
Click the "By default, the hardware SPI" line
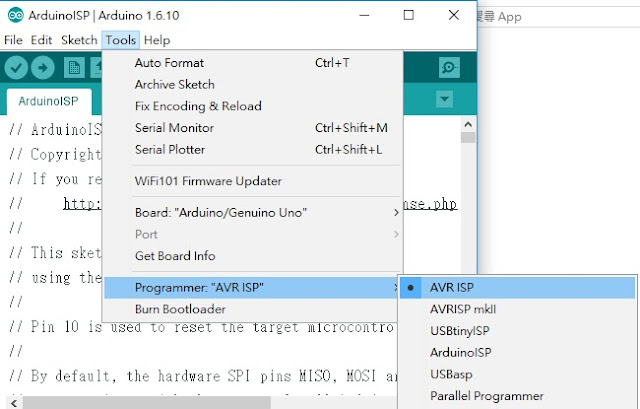[203, 376]
